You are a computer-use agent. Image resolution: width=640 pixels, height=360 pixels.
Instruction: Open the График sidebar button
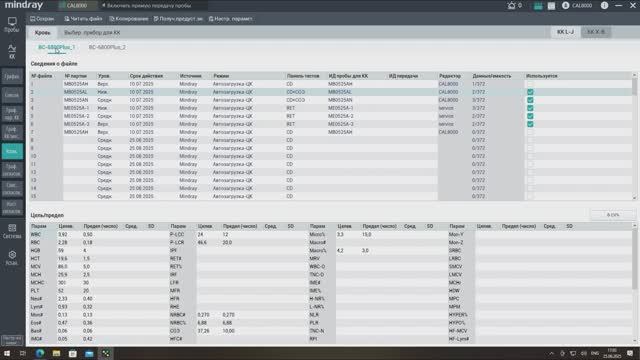12,76
